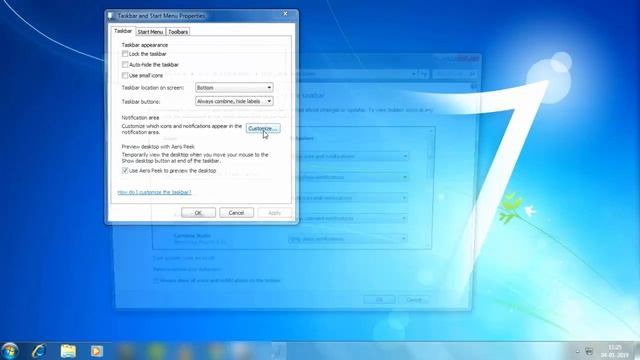This screenshot has width=640, height=360.
Task: Click OK in Taskbar Properties dialog
Action: (198, 213)
